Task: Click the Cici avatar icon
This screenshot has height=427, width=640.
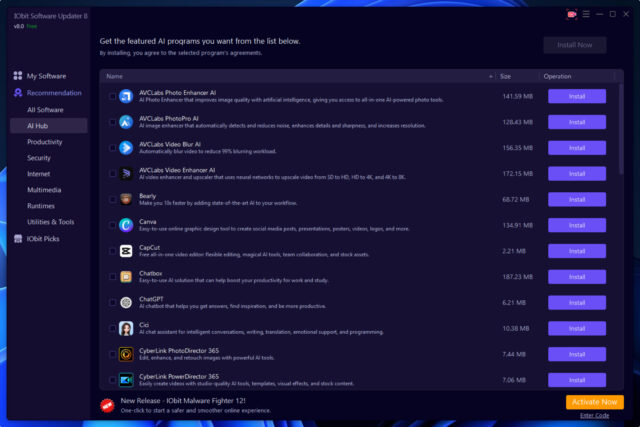Action: 126,328
